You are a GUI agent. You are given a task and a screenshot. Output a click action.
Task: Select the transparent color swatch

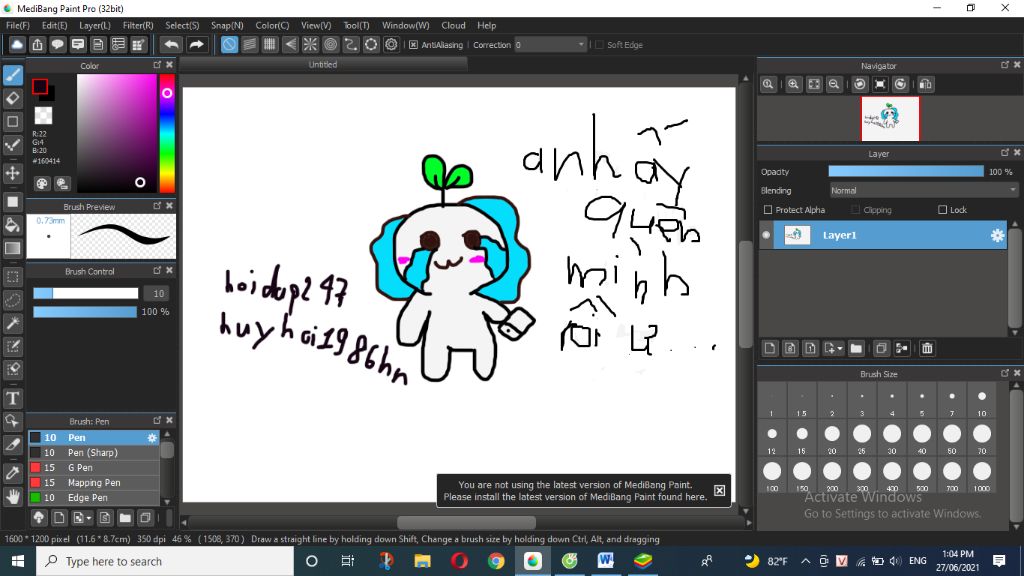pyautogui.click(x=43, y=116)
